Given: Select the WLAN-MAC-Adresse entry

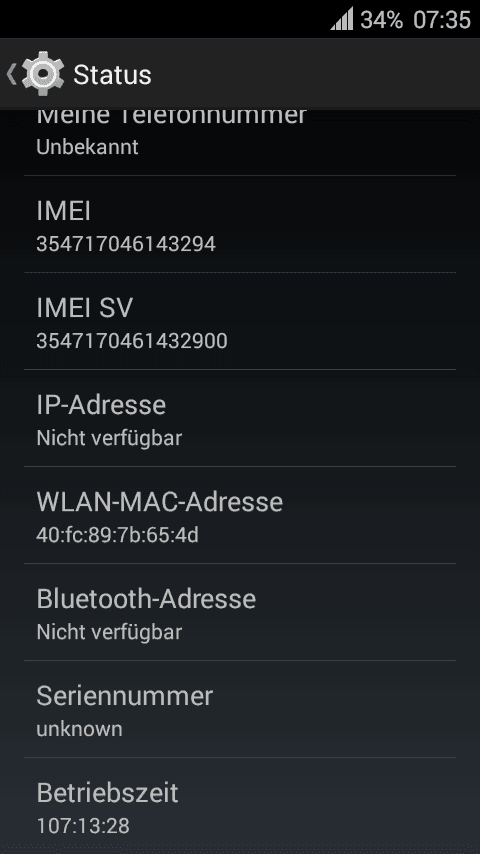Looking at the screenshot, I should [x=240, y=515].
